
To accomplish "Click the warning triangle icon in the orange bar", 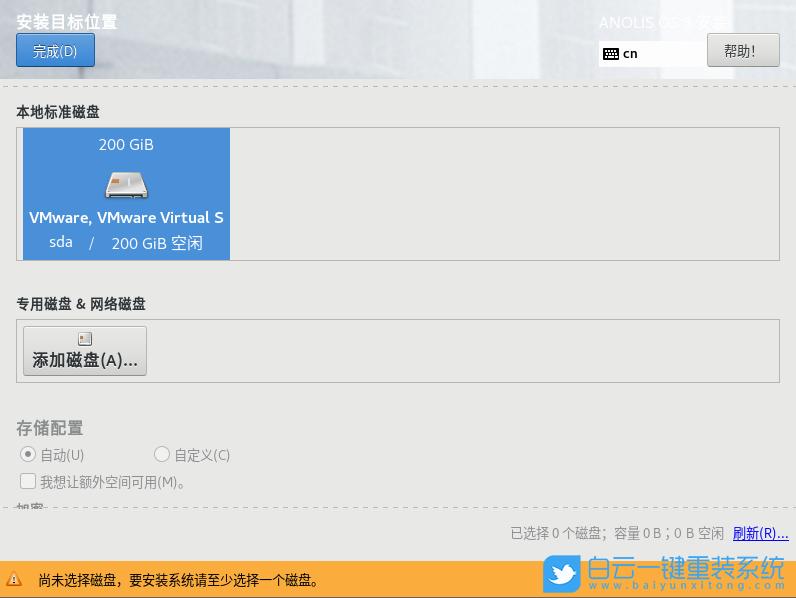I will tap(14, 579).
